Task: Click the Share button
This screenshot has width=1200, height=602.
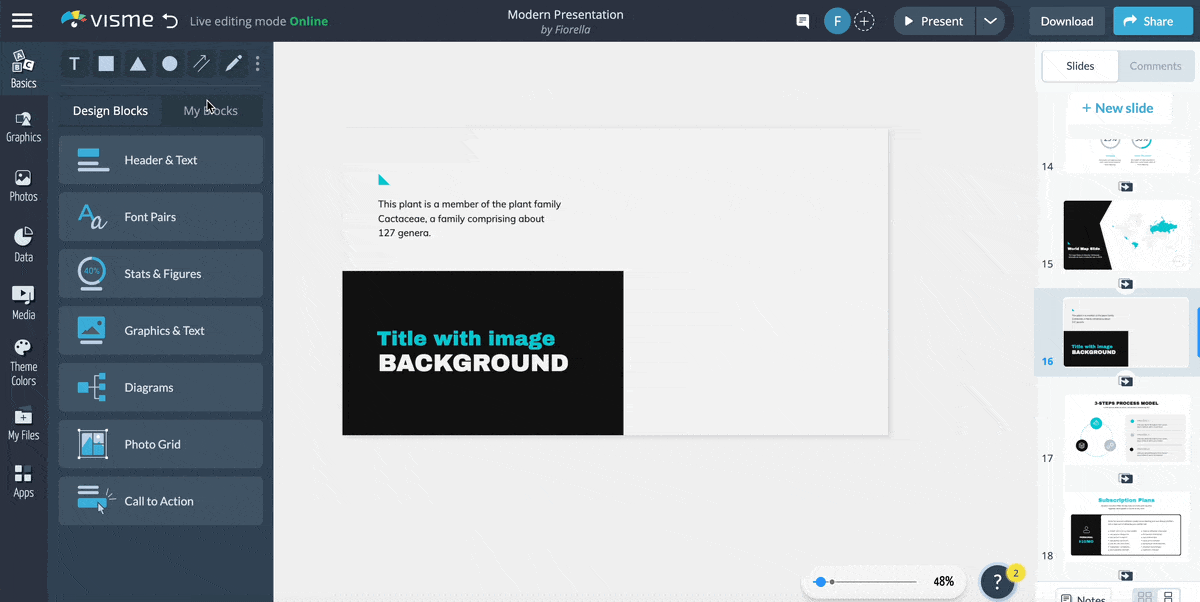Action: 1146,21
